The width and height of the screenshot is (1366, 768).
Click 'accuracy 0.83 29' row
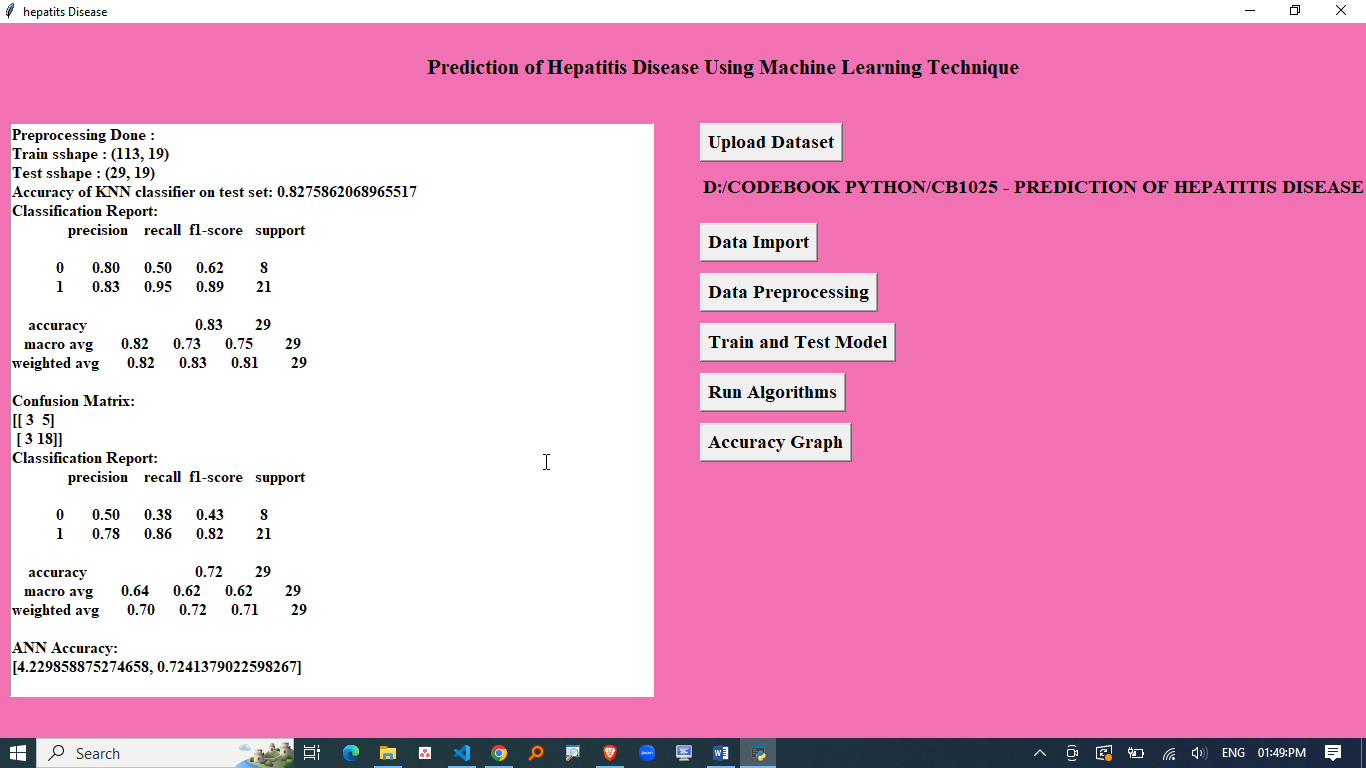tap(150, 325)
